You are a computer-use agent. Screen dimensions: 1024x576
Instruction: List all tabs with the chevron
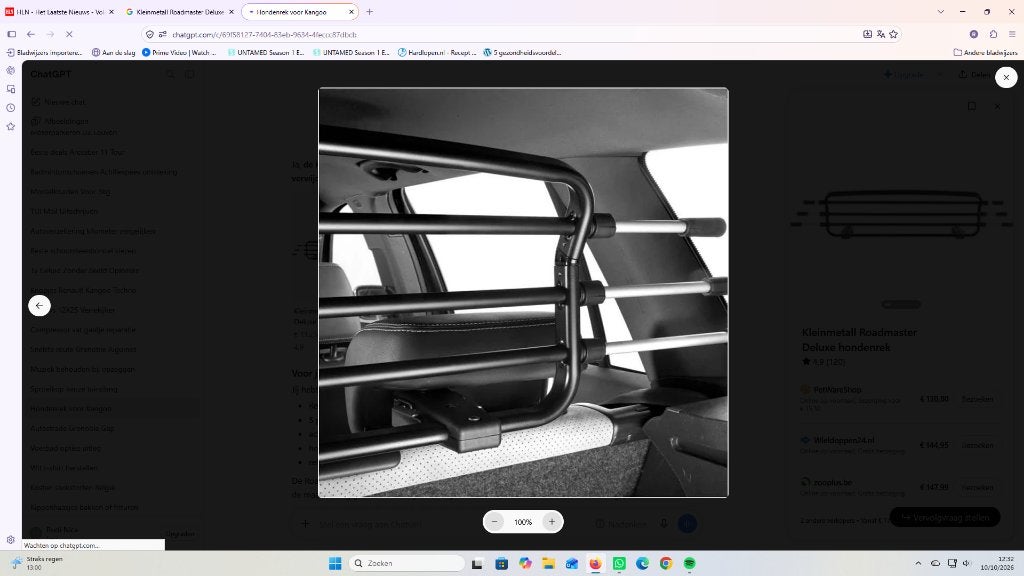click(x=940, y=12)
